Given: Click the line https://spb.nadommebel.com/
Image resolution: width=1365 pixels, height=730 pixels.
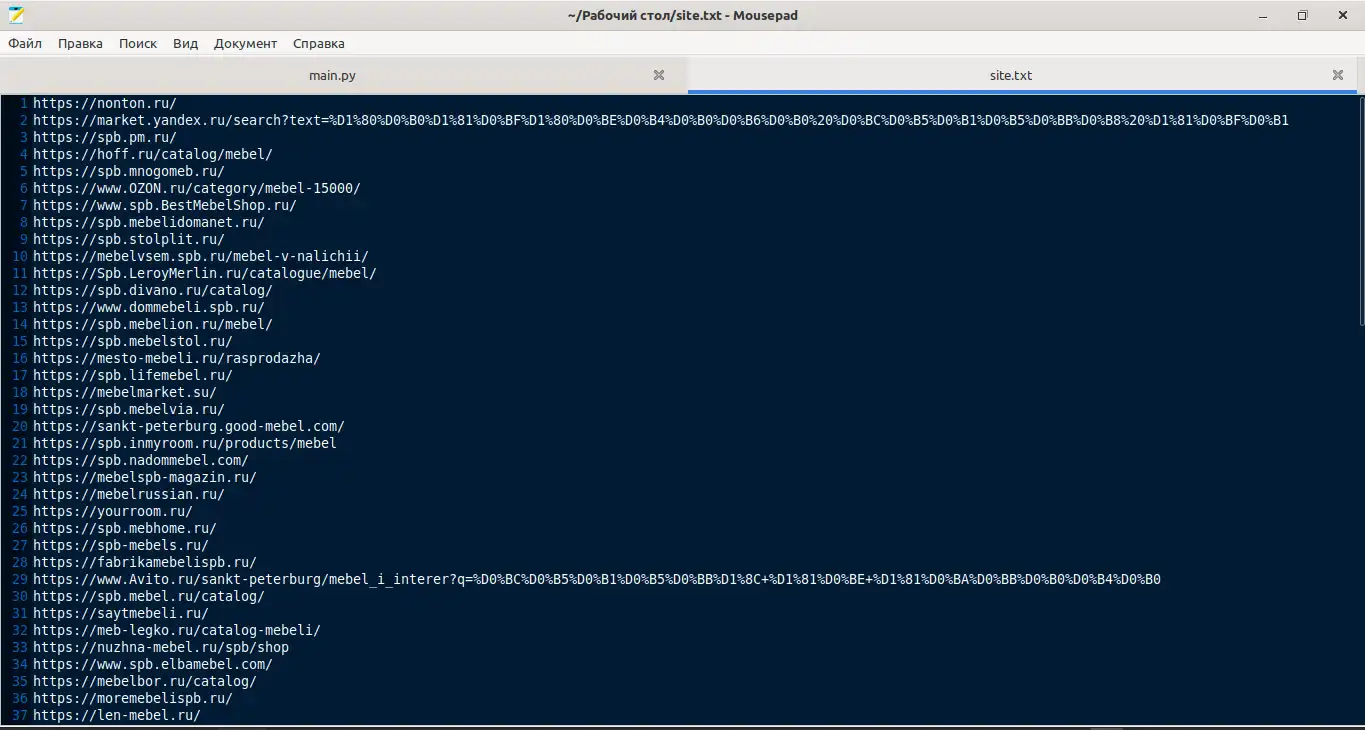Looking at the screenshot, I should point(141,460).
